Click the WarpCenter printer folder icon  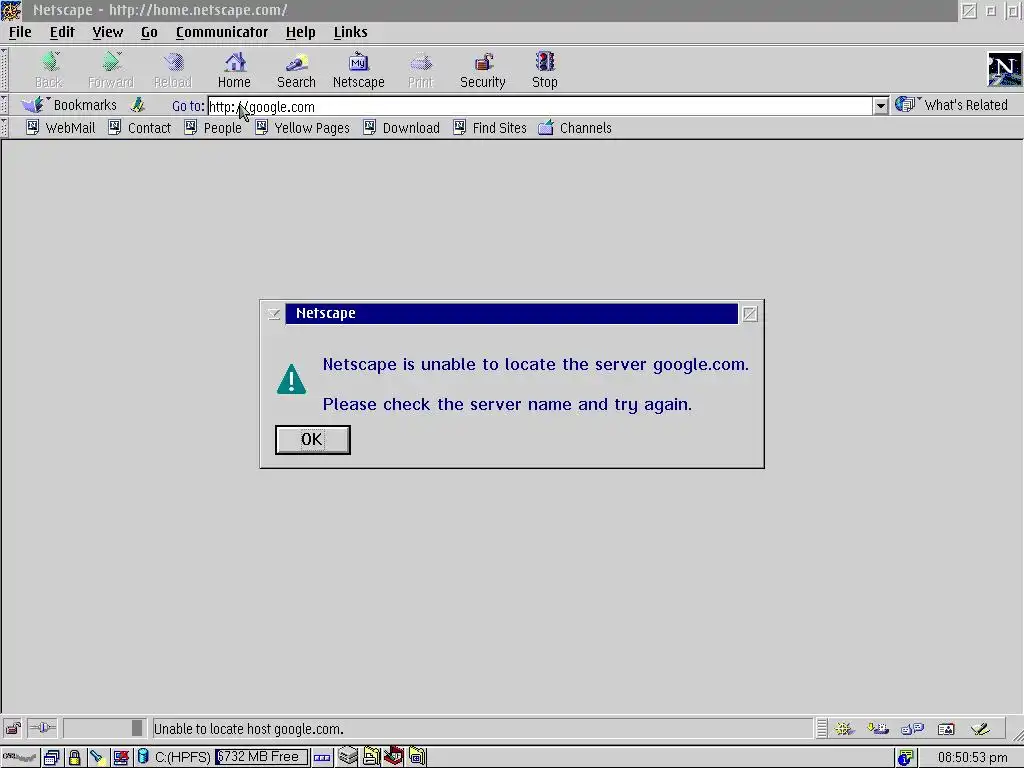pos(371,756)
